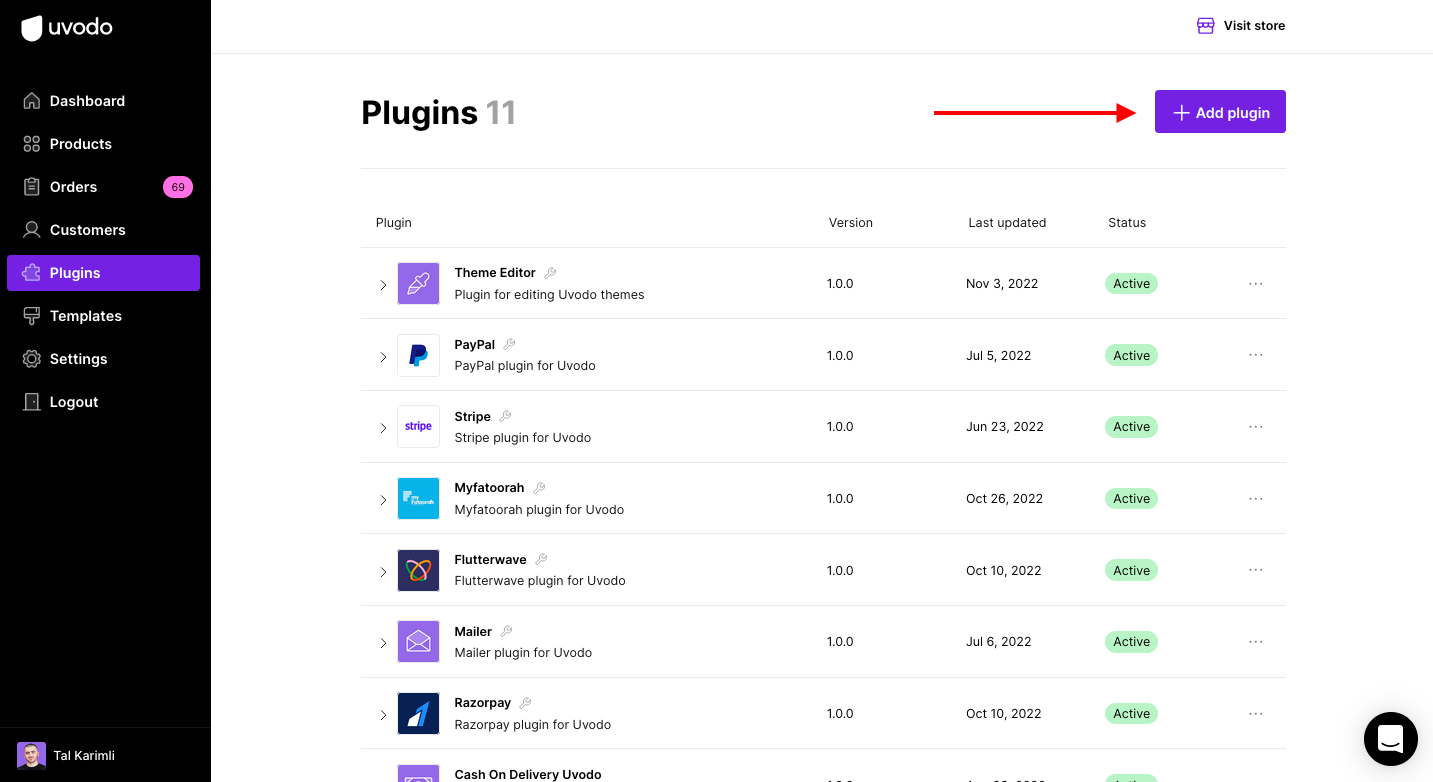This screenshot has width=1433, height=782.
Task: Click the Theme Editor plugin name
Action: 495,272
